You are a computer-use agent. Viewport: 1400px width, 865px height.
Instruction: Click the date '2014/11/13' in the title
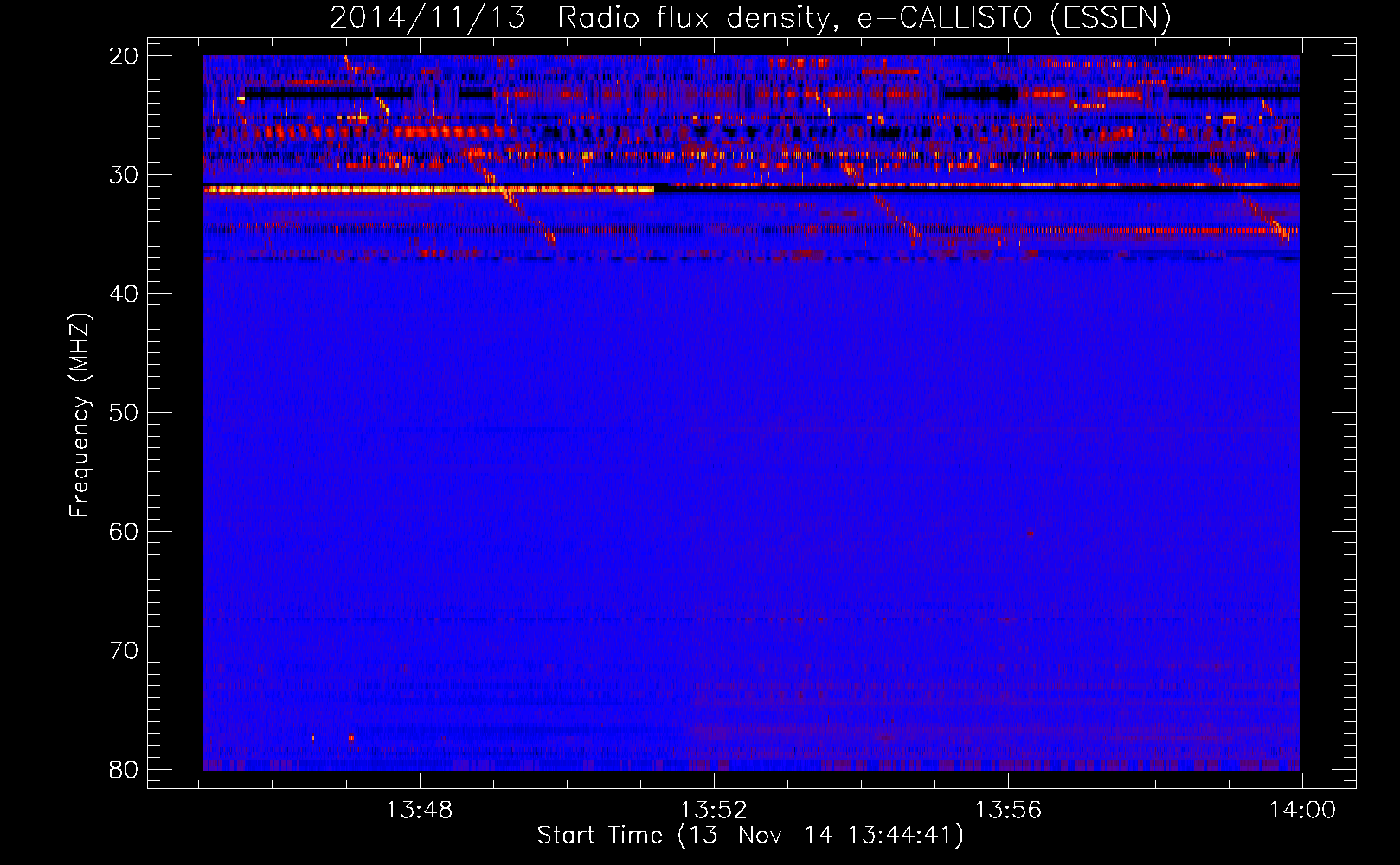coord(427,17)
